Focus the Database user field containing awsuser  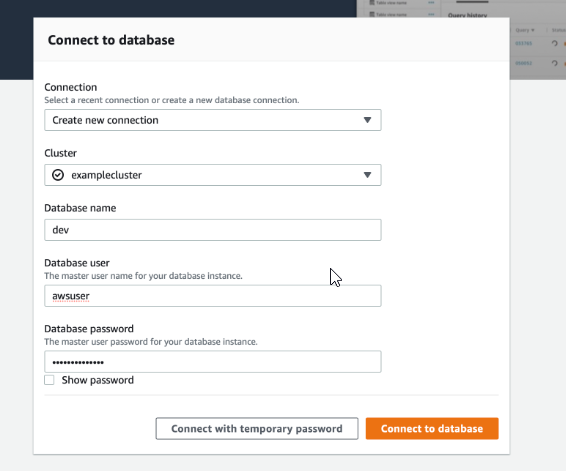click(x=213, y=296)
